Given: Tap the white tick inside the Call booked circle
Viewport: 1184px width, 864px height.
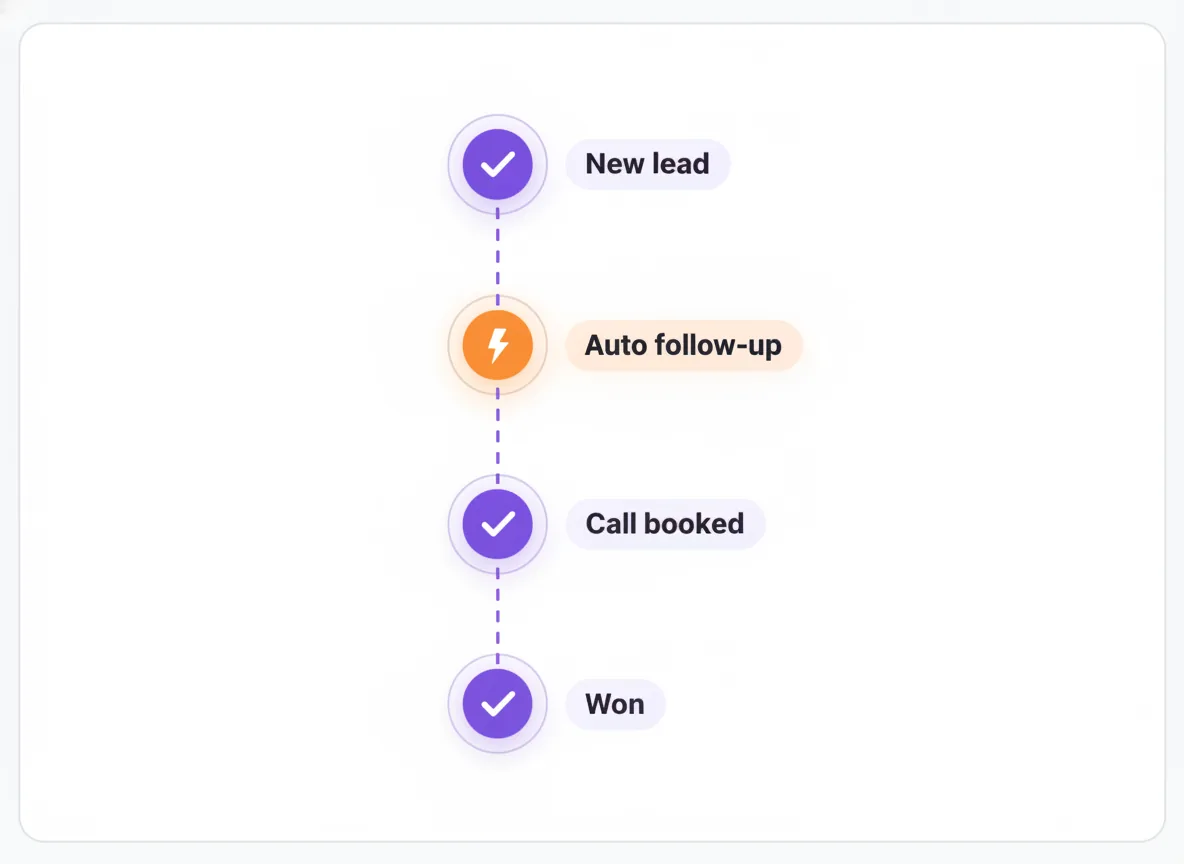Looking at the screenshot, I should [x=498, y=524].
